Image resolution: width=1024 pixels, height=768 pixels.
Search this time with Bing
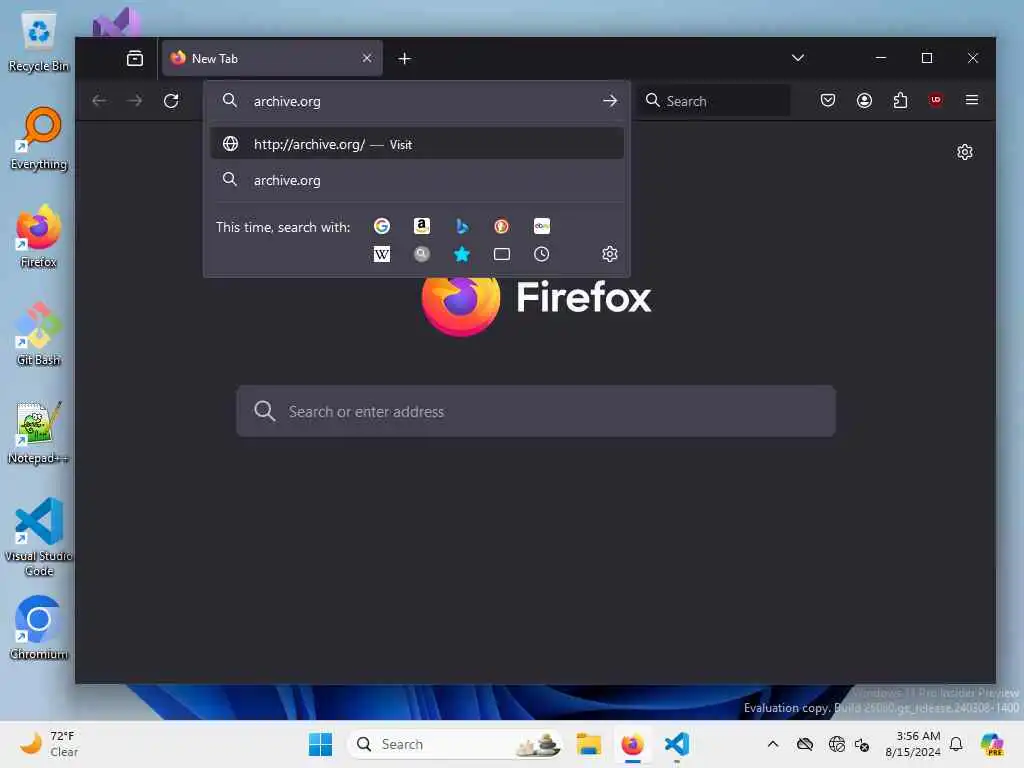coord(462,226)
